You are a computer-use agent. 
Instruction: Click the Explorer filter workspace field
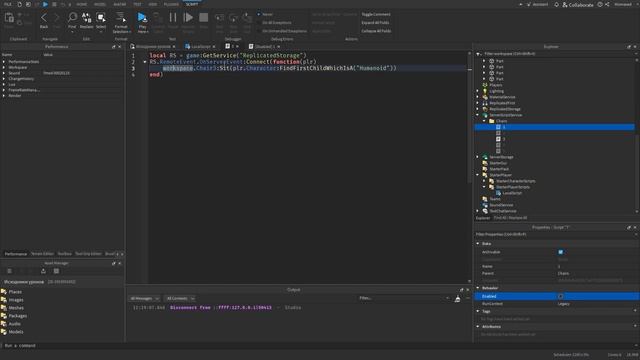click(557, 53)
